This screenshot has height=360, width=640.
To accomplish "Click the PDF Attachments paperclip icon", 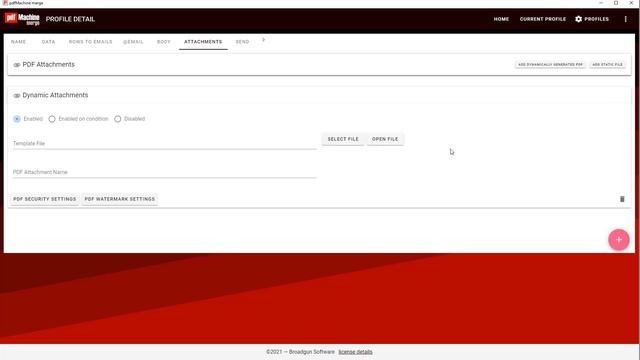I will tap(17, 65).
